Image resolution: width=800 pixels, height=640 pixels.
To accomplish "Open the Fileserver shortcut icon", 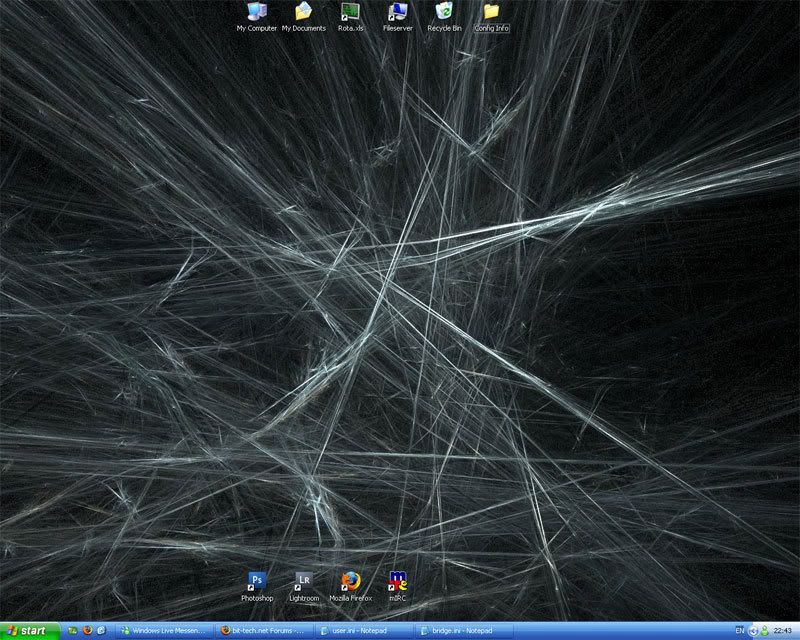I will point(397,13).
